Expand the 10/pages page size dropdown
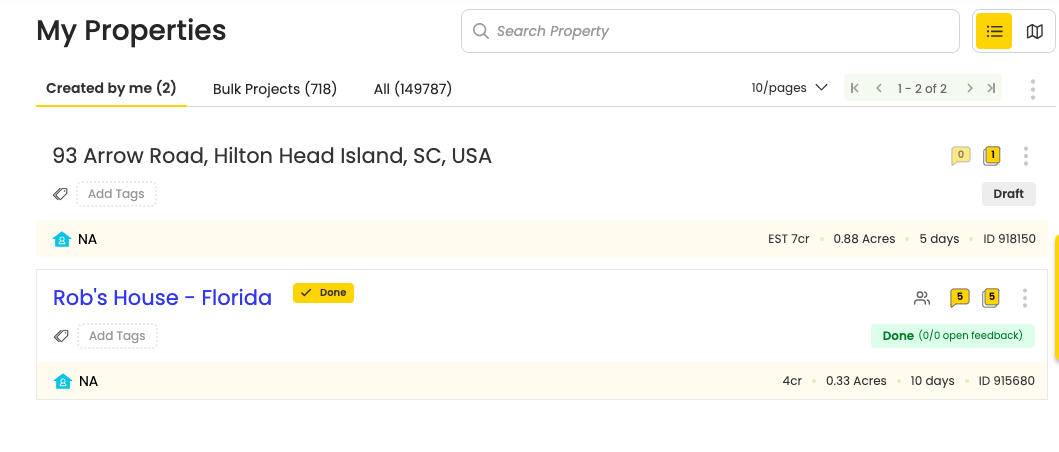The height and width of the screenshot is (452, 1059). point(789,88)
